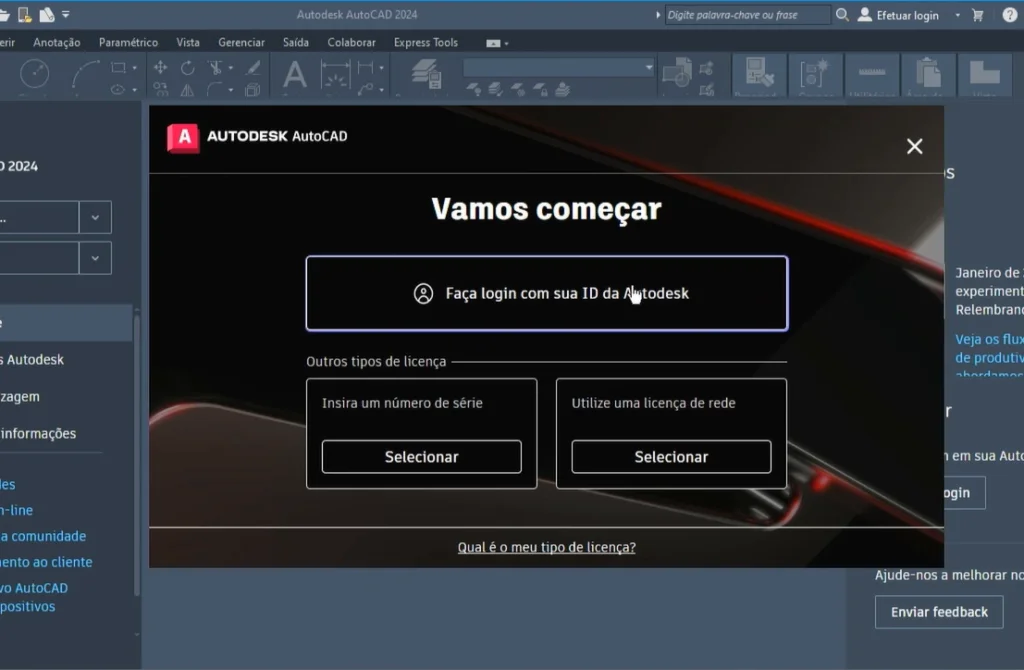Open the Colaborar ribbon tab

tap(351, 42)
